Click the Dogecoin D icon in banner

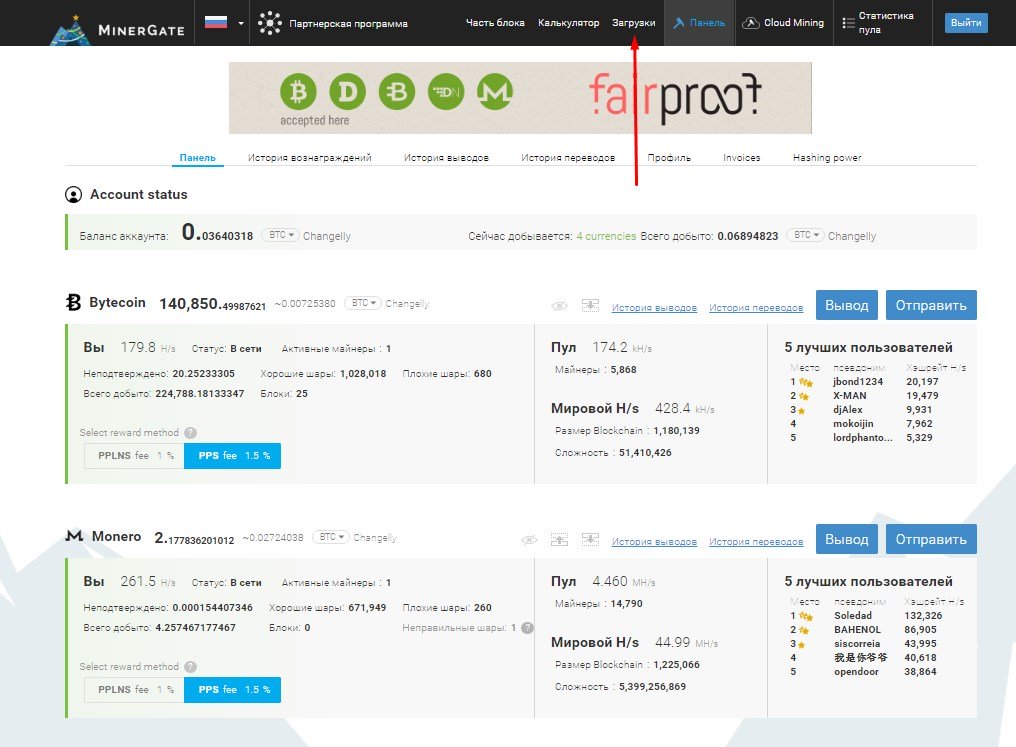347,91
